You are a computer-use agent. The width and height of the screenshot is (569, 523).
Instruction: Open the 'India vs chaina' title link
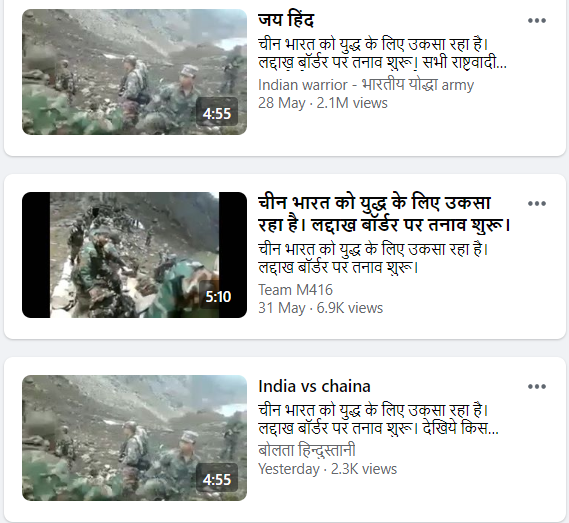coord(314,386)
